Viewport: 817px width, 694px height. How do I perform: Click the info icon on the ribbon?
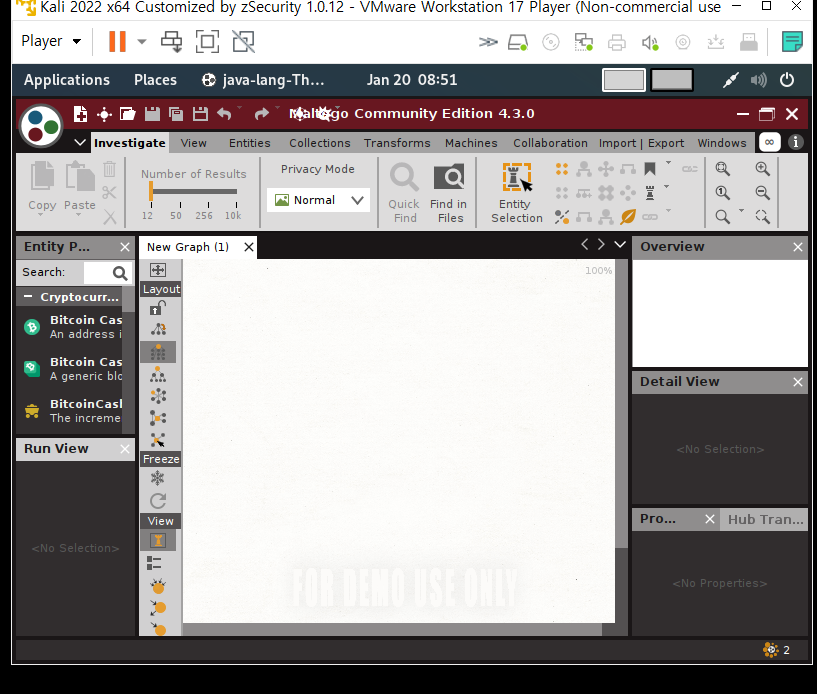click(x=795, y=142)
